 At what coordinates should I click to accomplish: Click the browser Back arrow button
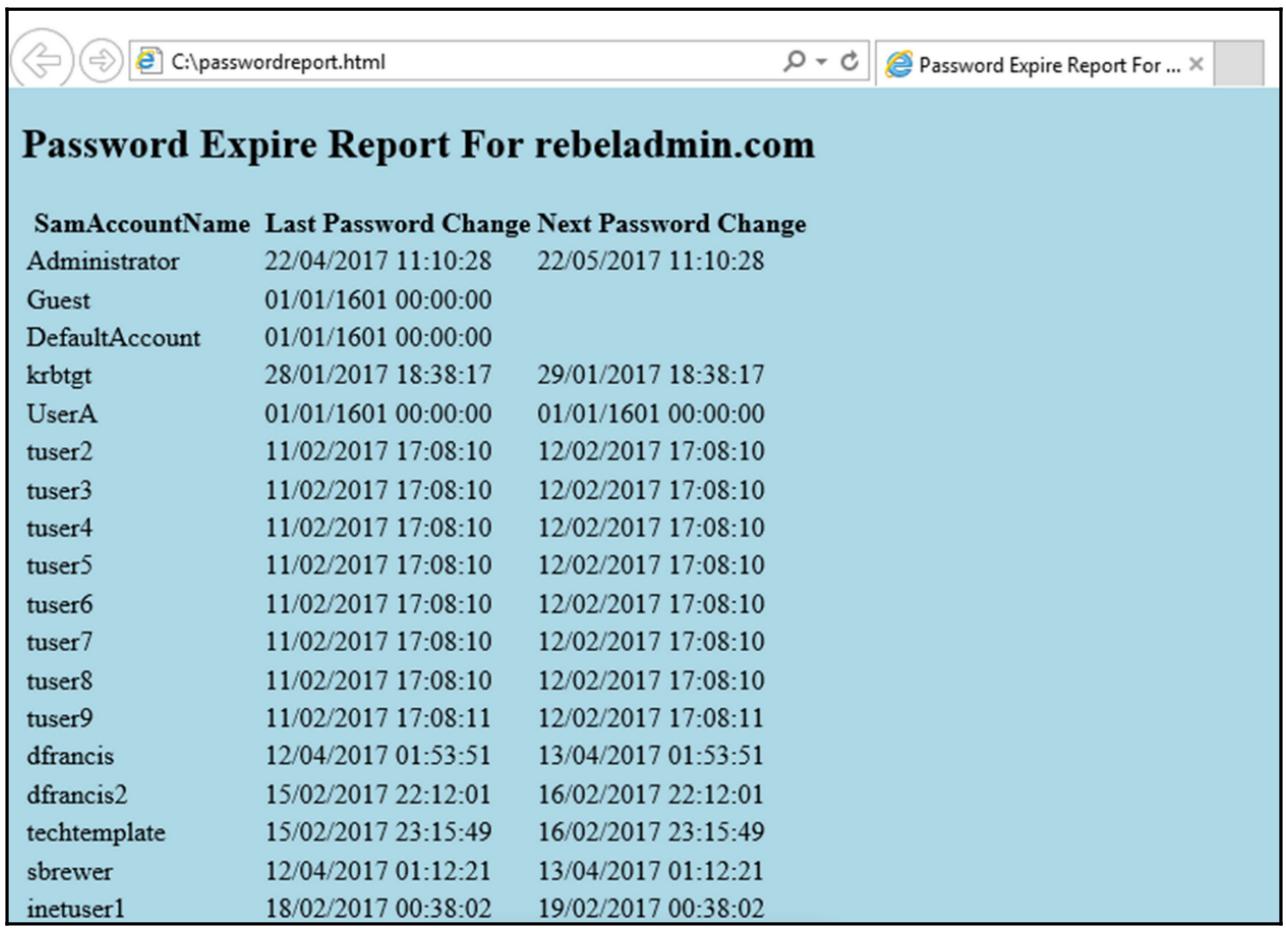click(x=41, y=62)
